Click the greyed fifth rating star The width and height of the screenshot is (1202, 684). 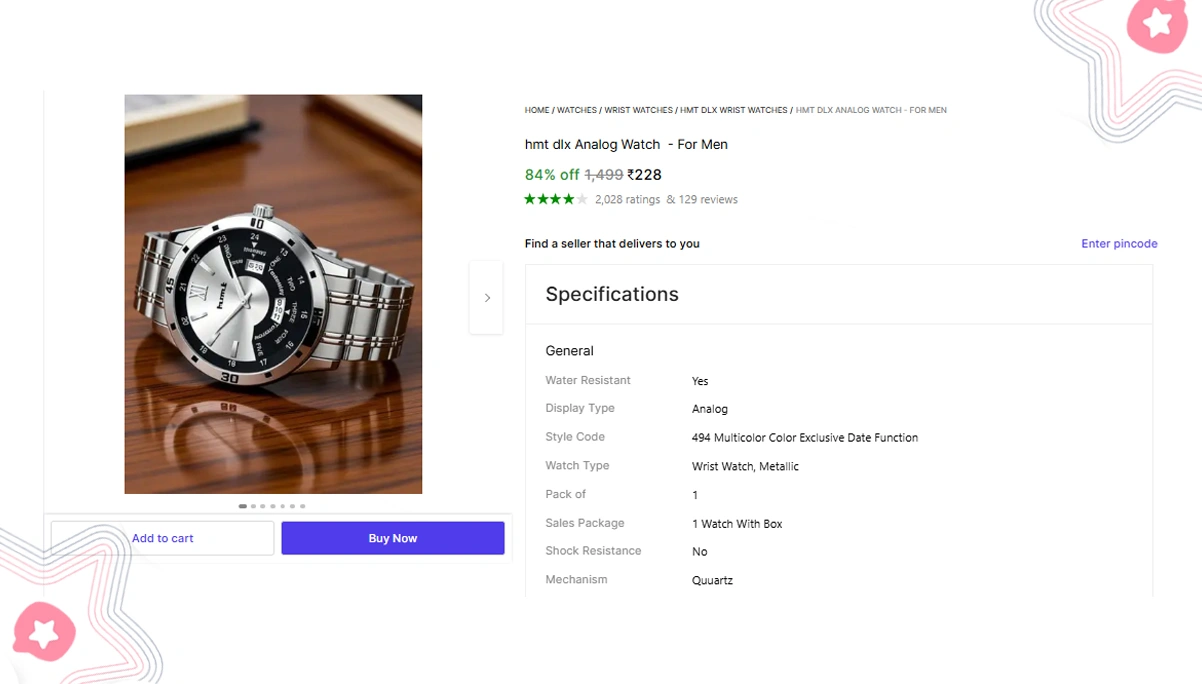coord(578,199)
